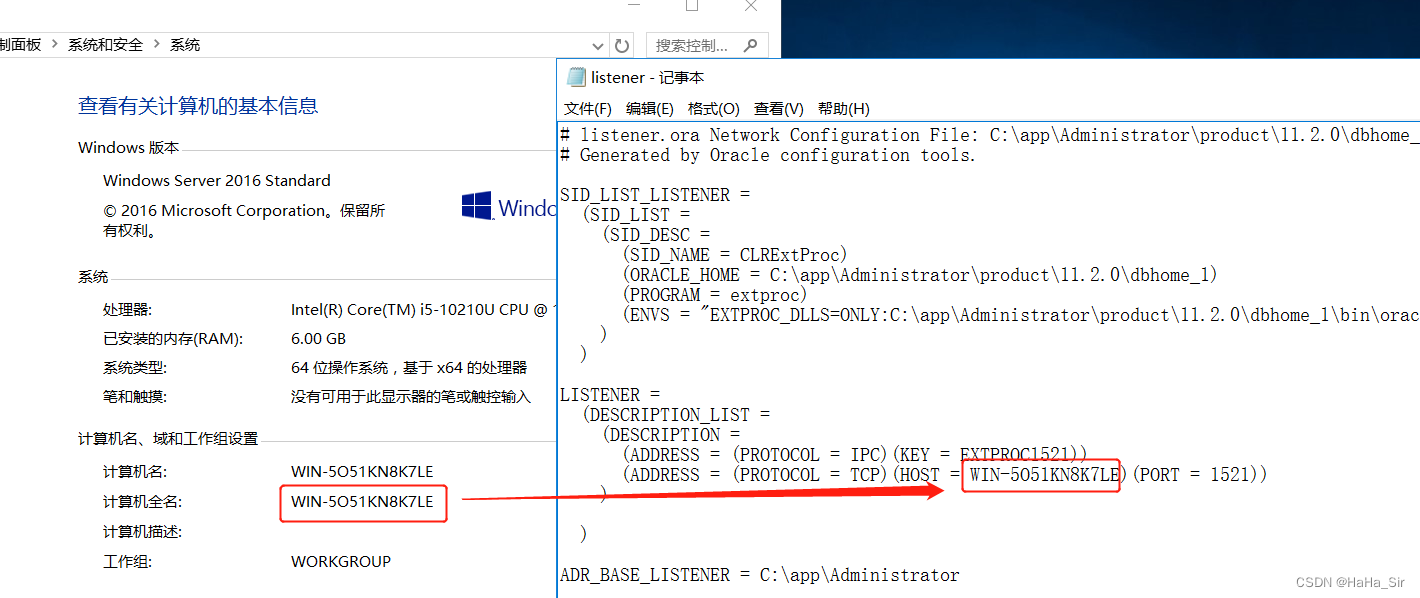Click the search magnifier icon in Control Panel
This screenshot has height=598, width=1420.
click(x=751, y=44)
